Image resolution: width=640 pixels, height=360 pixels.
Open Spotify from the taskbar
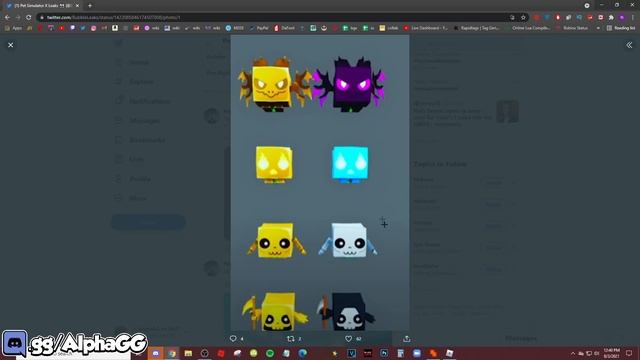click(270, 353)
